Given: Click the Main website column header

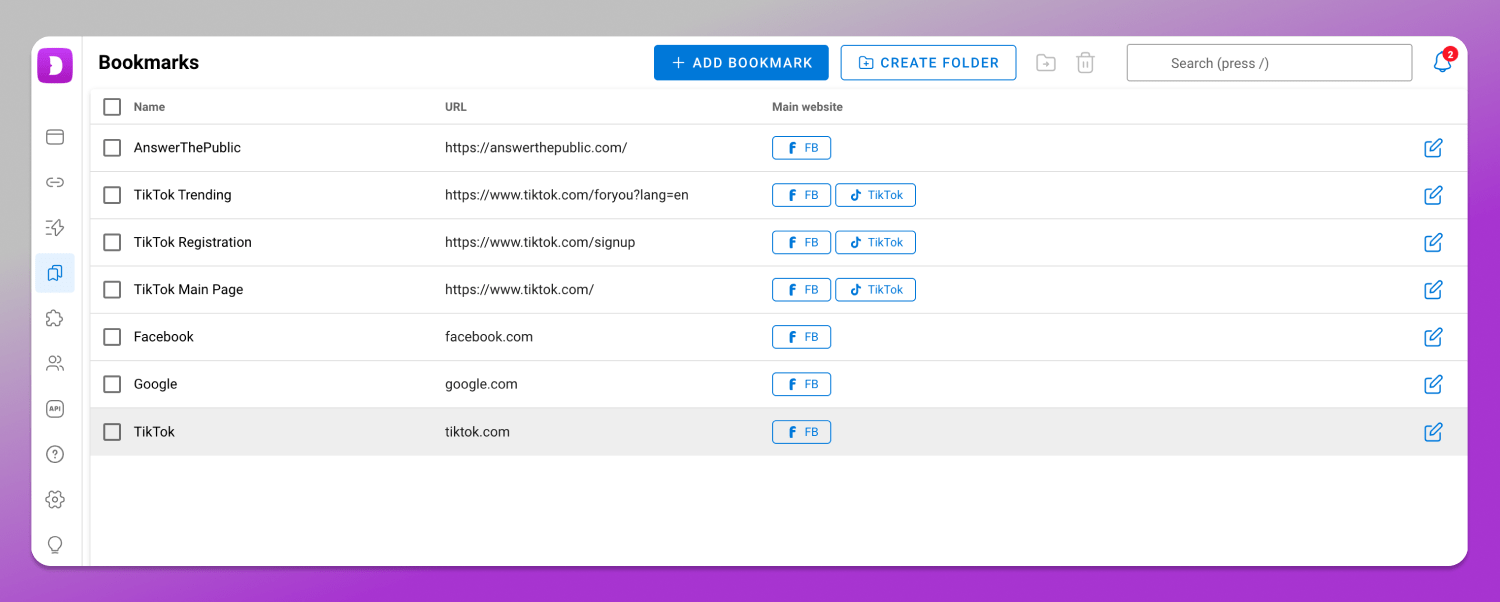Looking at the screenshot, I should 807,107.
